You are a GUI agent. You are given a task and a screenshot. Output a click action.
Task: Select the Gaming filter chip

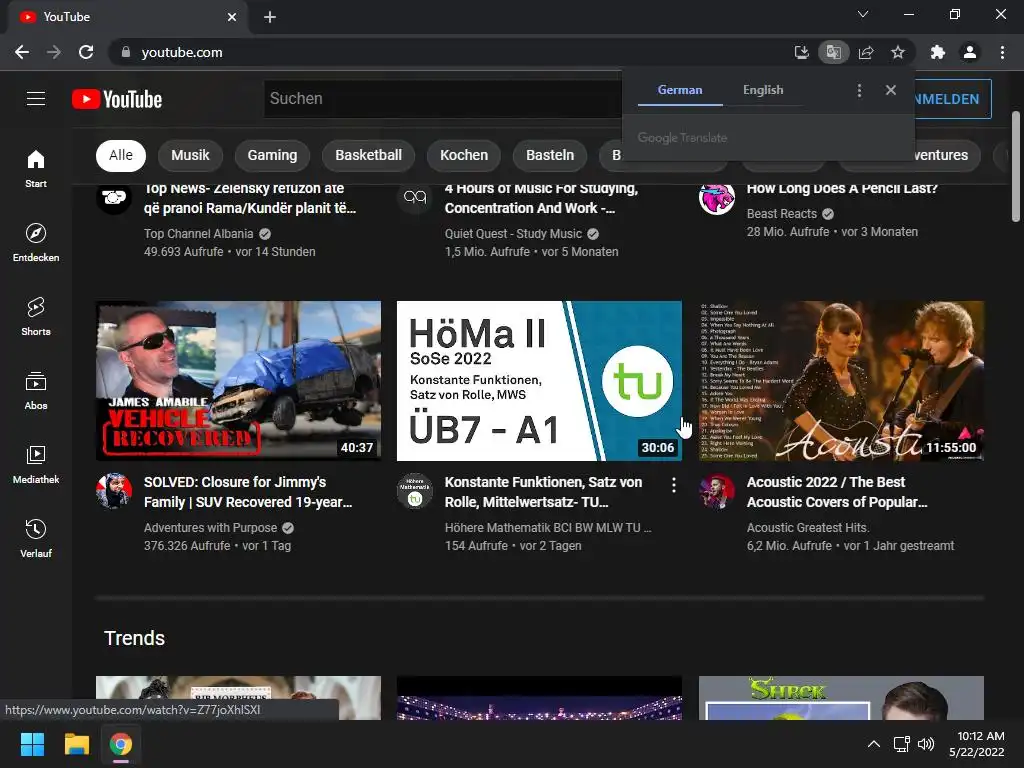coord(272,155)
